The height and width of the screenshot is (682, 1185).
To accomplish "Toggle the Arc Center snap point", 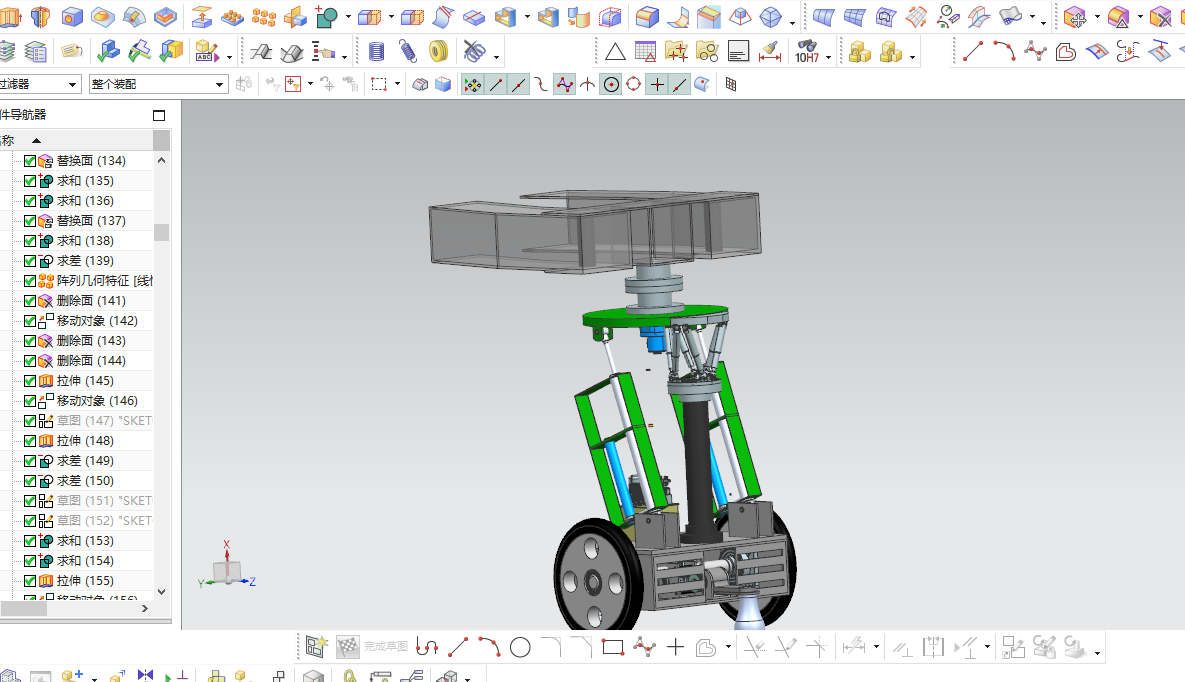I will [x=611, y=85].
